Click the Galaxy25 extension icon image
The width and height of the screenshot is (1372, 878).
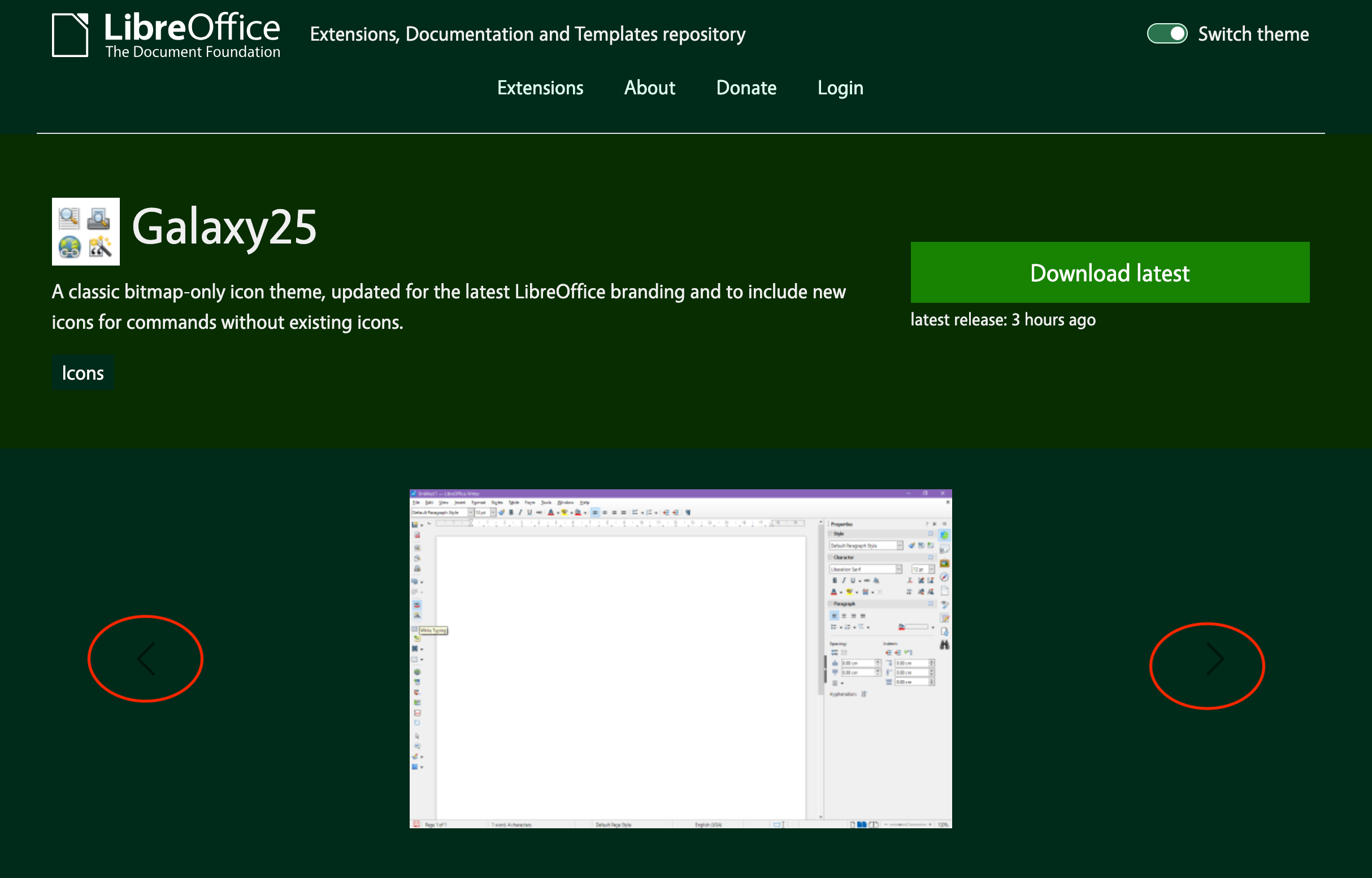(85, 232)
